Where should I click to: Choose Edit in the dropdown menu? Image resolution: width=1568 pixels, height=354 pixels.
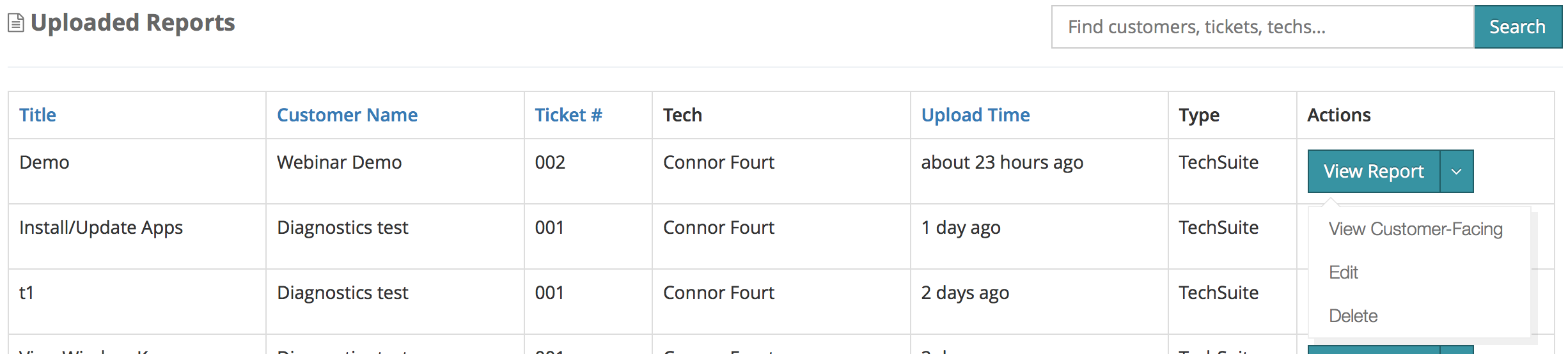click(x=1344, y=272)
